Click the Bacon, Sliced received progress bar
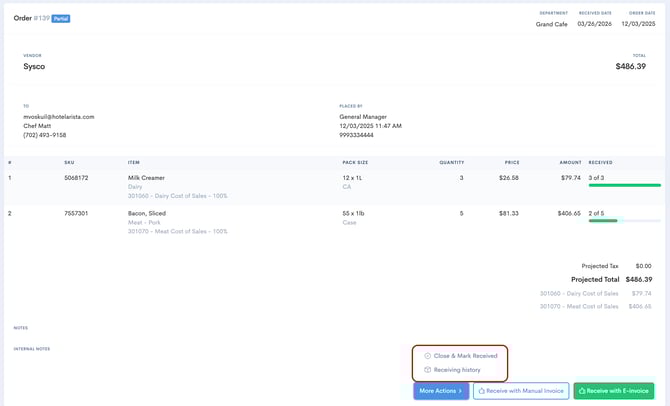 tap(624, 220)
